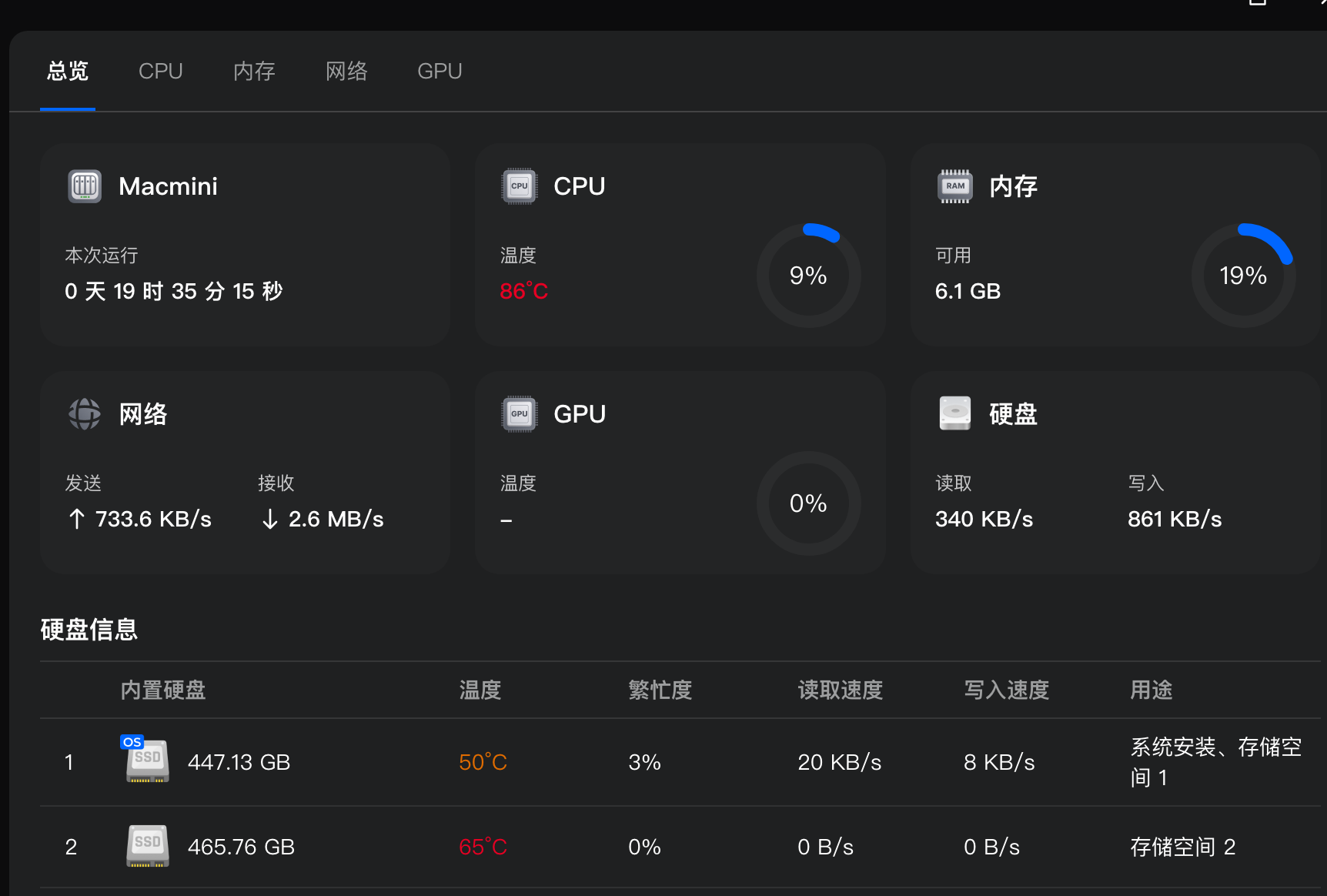Click the CPU 9% usage ring
The height and width of the screenshot is (896, 1327).
808,276
